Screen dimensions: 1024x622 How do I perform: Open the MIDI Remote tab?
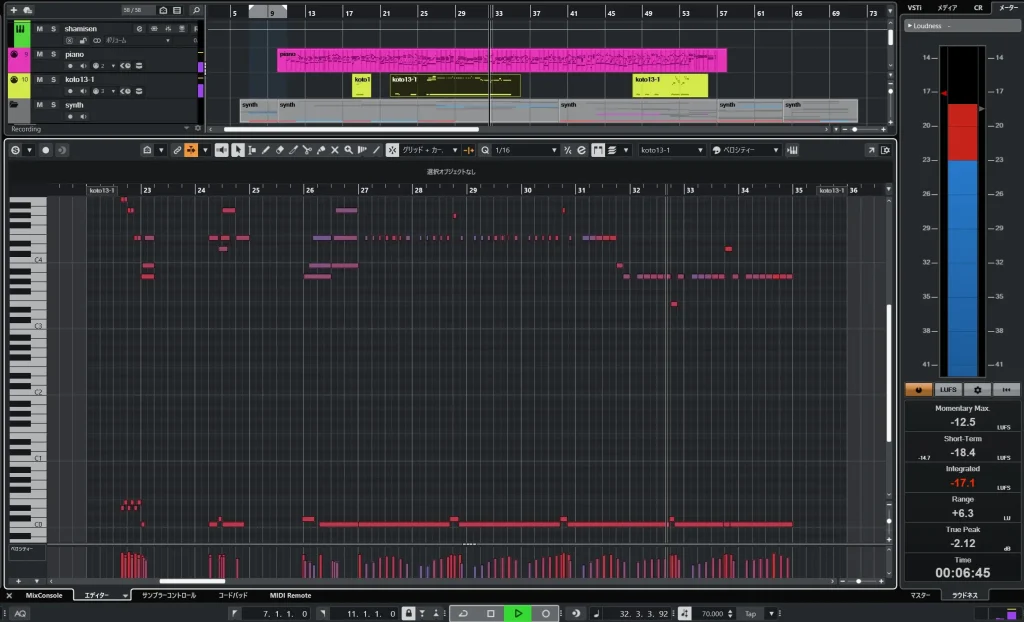pyautogui.click(x=290, y=595)
